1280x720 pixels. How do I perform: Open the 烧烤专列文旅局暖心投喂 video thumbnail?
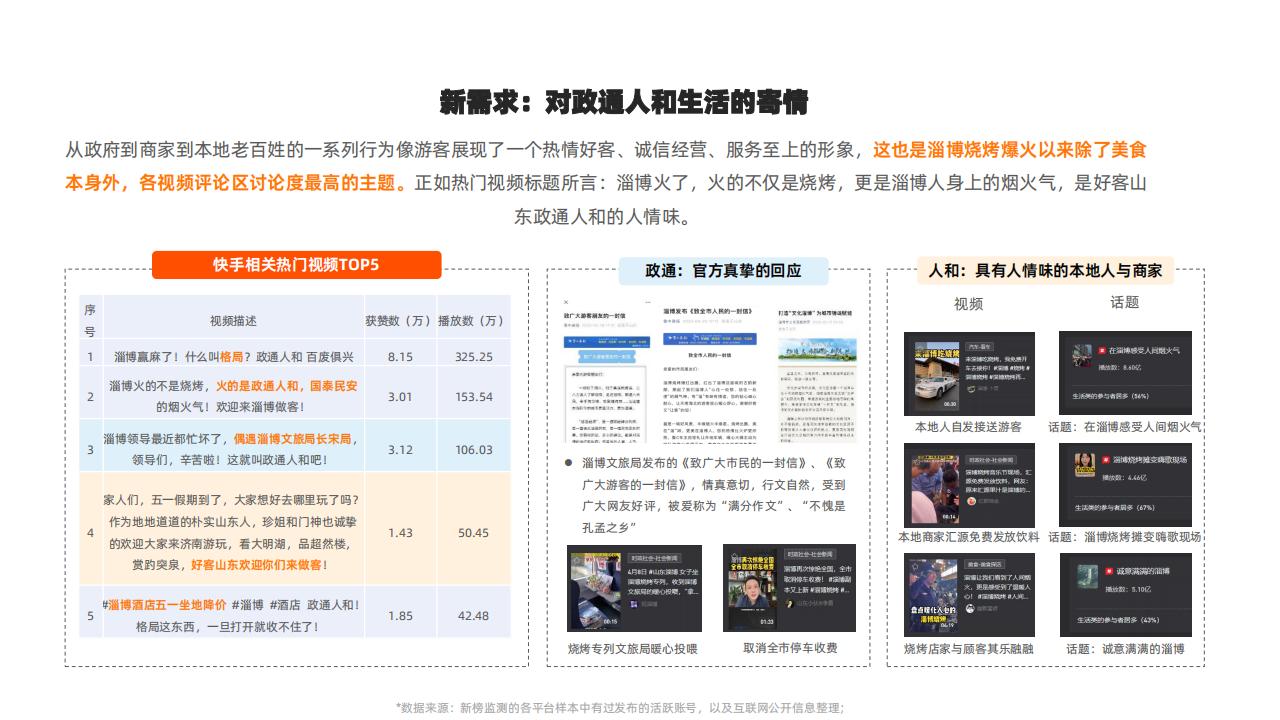[634, 588]
